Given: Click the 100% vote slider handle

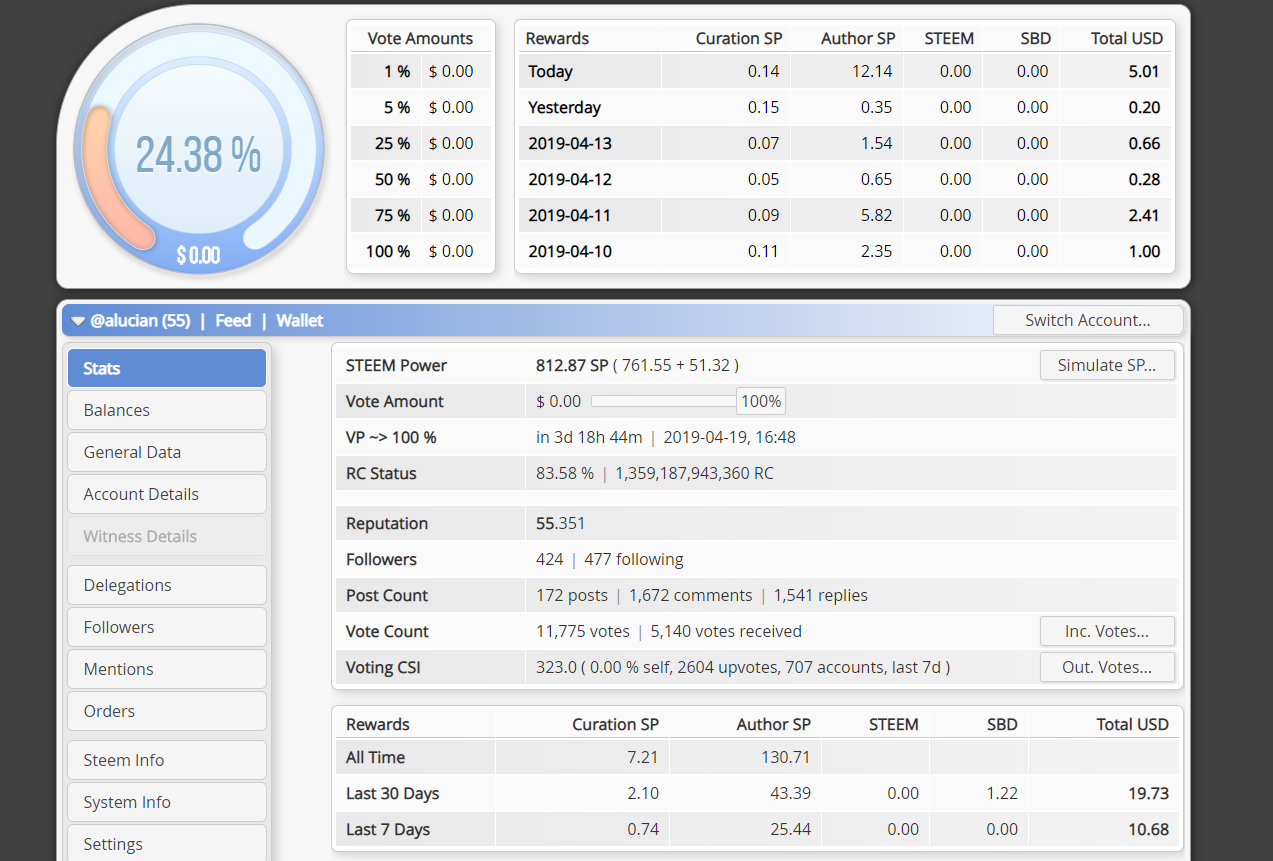Looking at the screenshot, I should (x=761, y=401).
